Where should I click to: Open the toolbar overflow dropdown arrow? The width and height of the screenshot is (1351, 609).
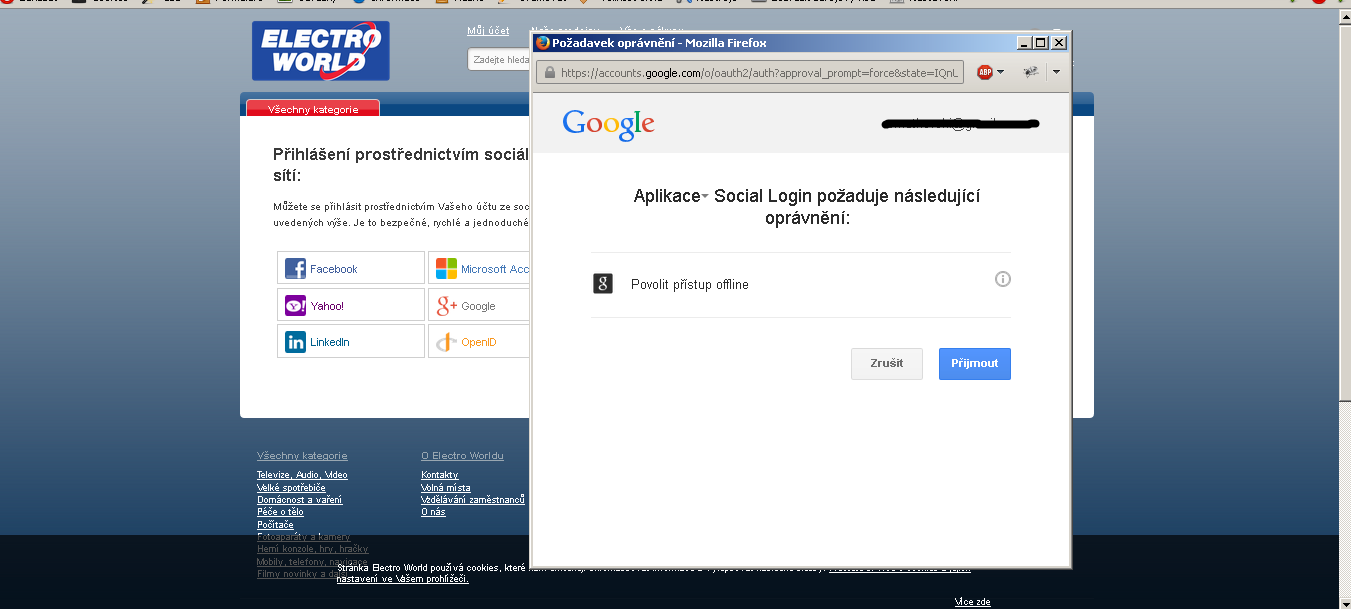(1056, 72)
